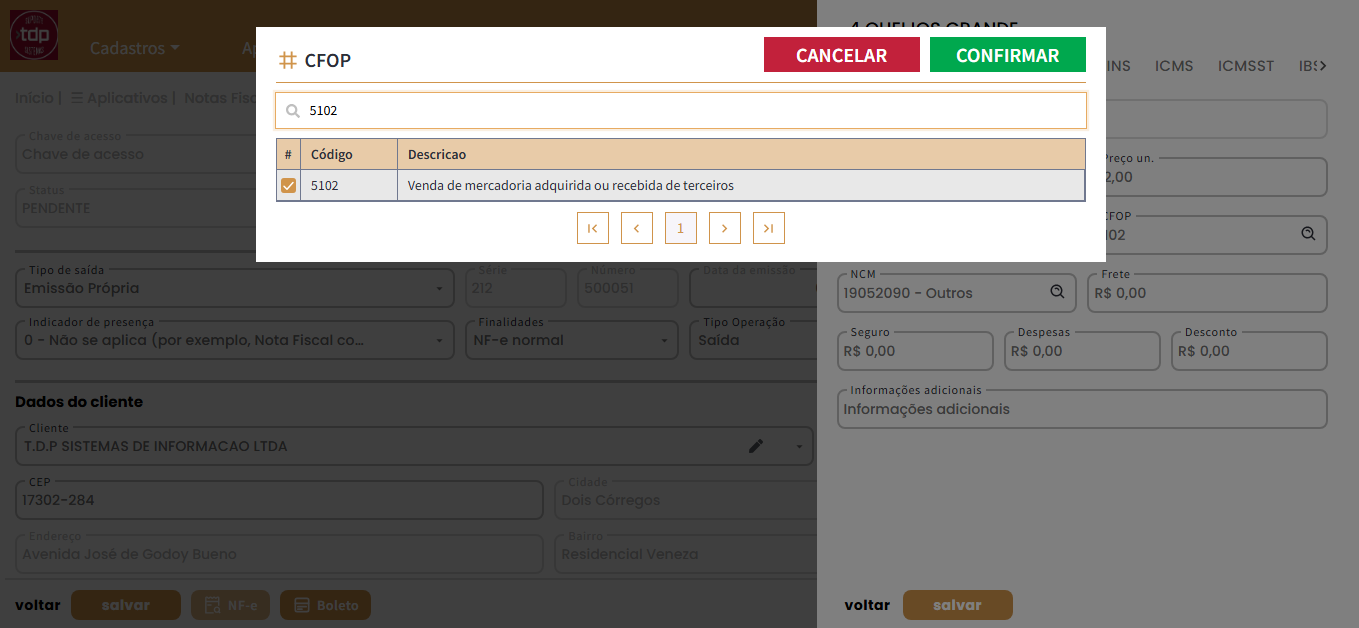
Task: Click the main form salvar button
Action: (x=126, y=605)
